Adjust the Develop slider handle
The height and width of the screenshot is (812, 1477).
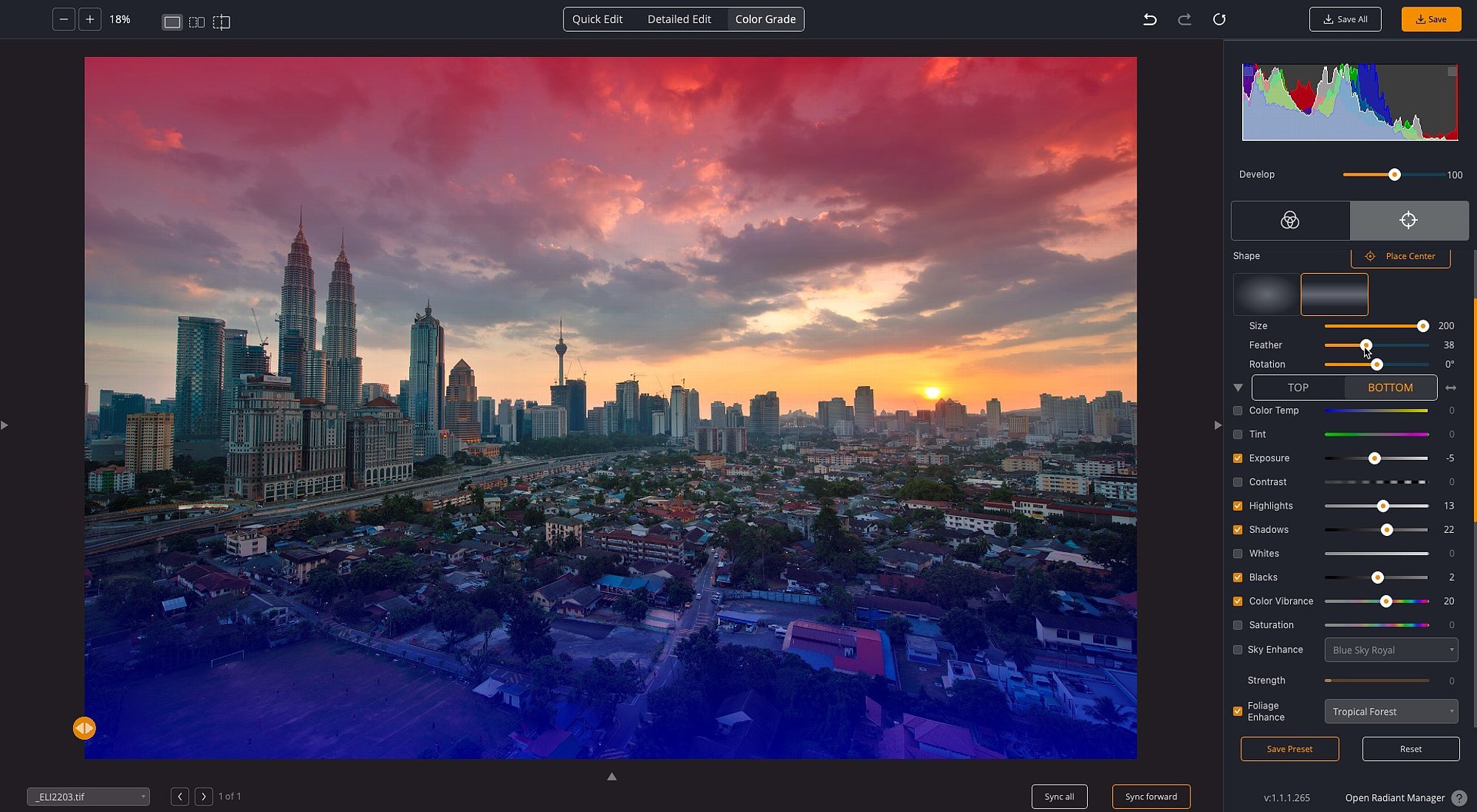(1394, 175)
